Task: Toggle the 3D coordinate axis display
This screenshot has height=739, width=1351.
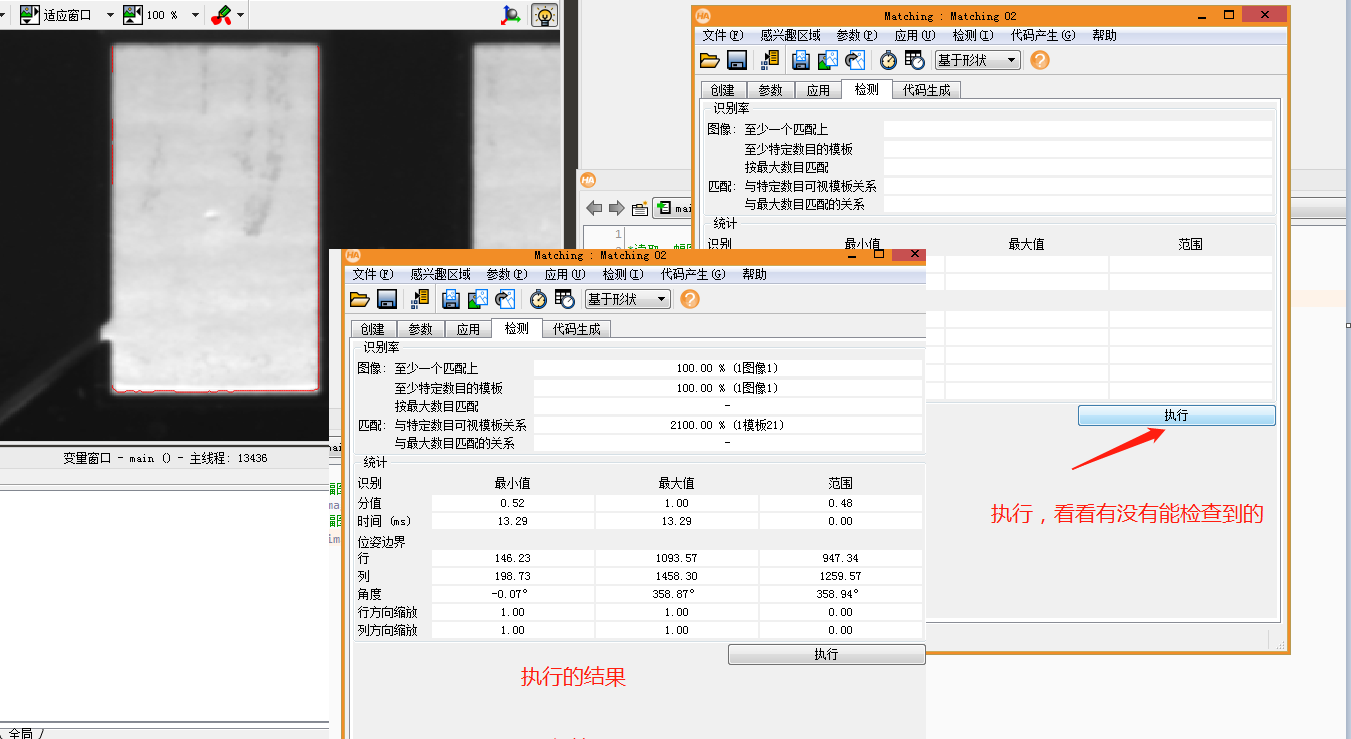Action: coord(510,16)
